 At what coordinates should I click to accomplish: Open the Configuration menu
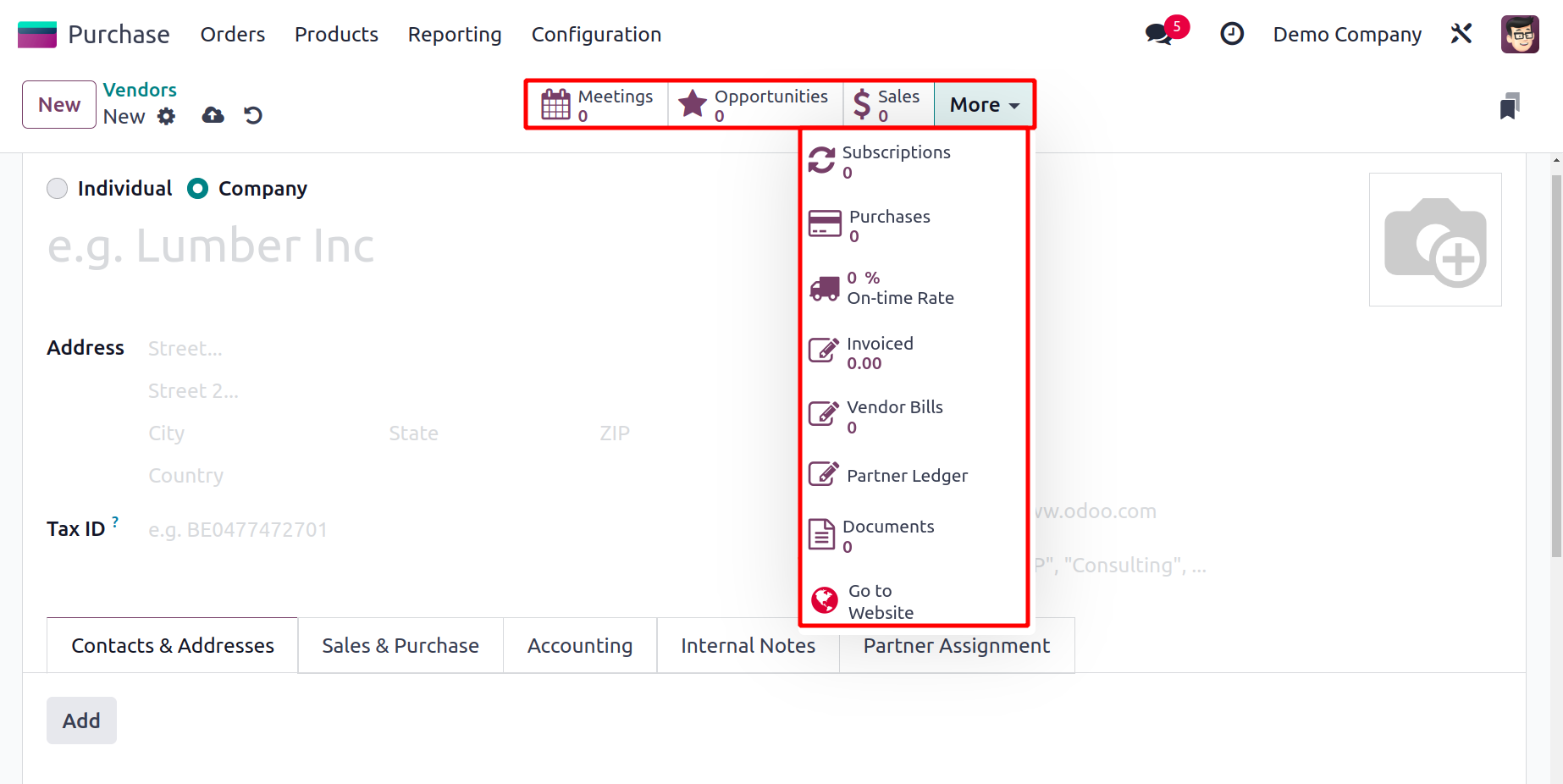pyautogui.click(x=596, y=34)
